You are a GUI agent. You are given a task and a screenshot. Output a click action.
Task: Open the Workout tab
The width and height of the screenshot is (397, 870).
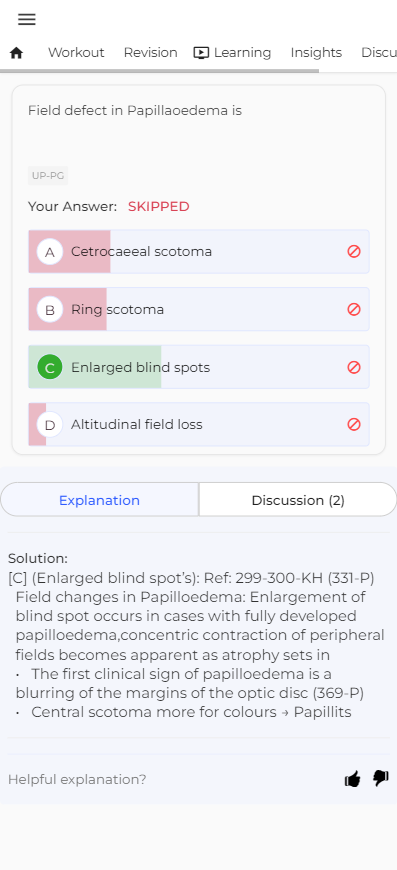point(76,53)
